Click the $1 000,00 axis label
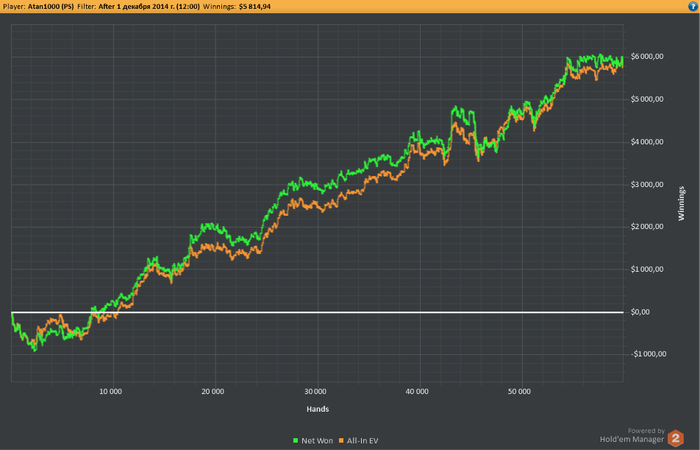 [647, 269]
